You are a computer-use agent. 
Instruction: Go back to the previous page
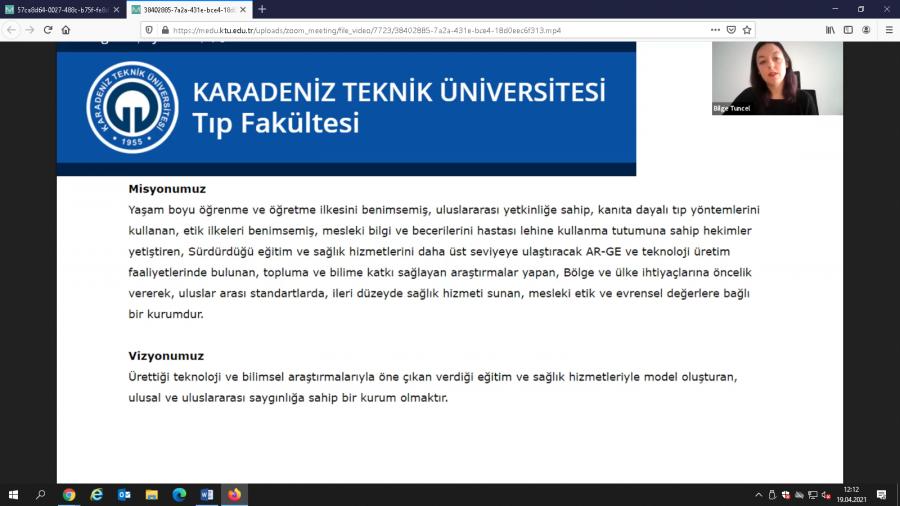pos(11,30)
